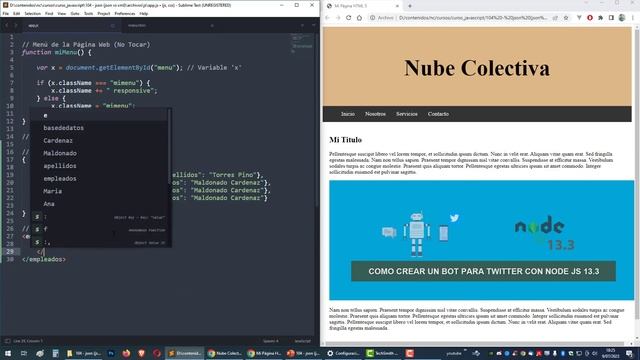640x360 pixels.
Task: Choose 'empleados' autocomplete suggestion
Action: (100, 178)
